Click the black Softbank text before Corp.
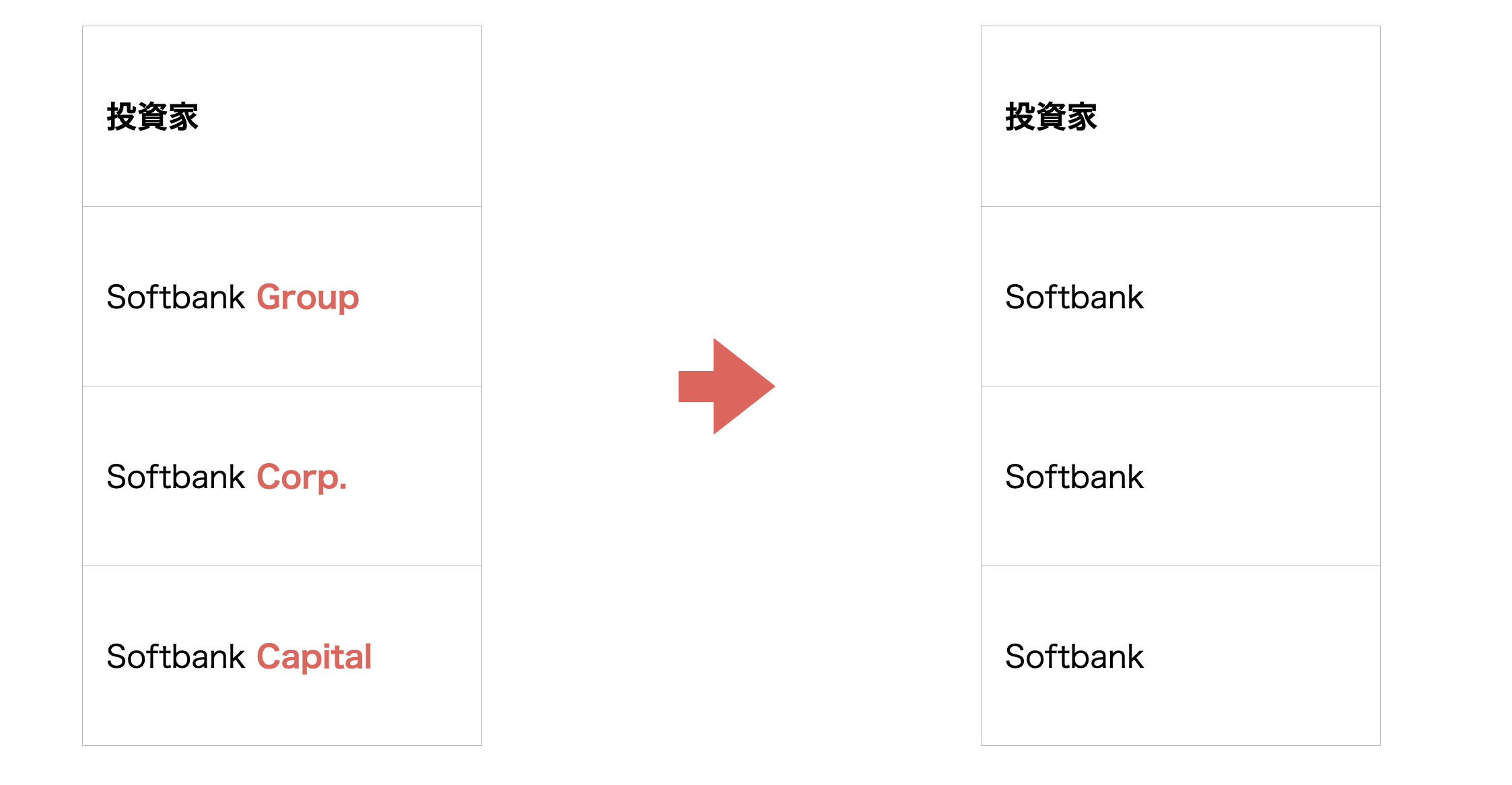Image resolution: width=1512 pixels, height=785 pixels. click(176, 477)
